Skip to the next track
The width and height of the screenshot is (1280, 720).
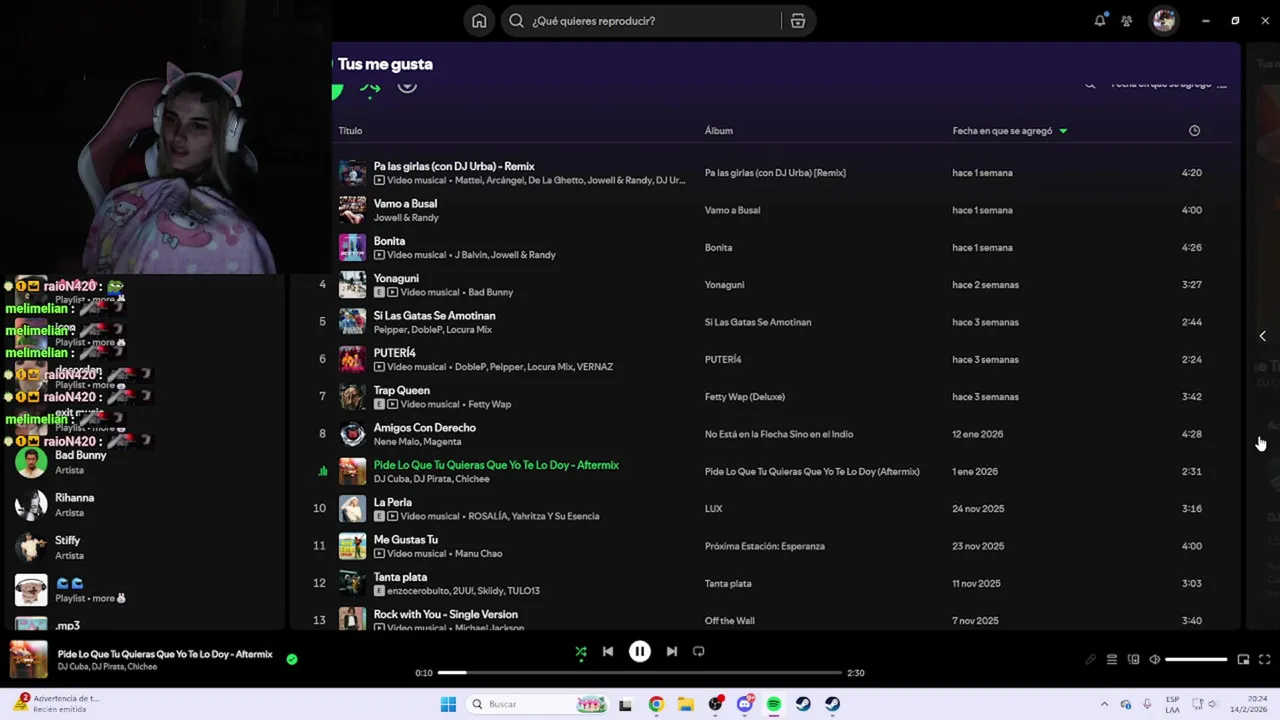672,651
